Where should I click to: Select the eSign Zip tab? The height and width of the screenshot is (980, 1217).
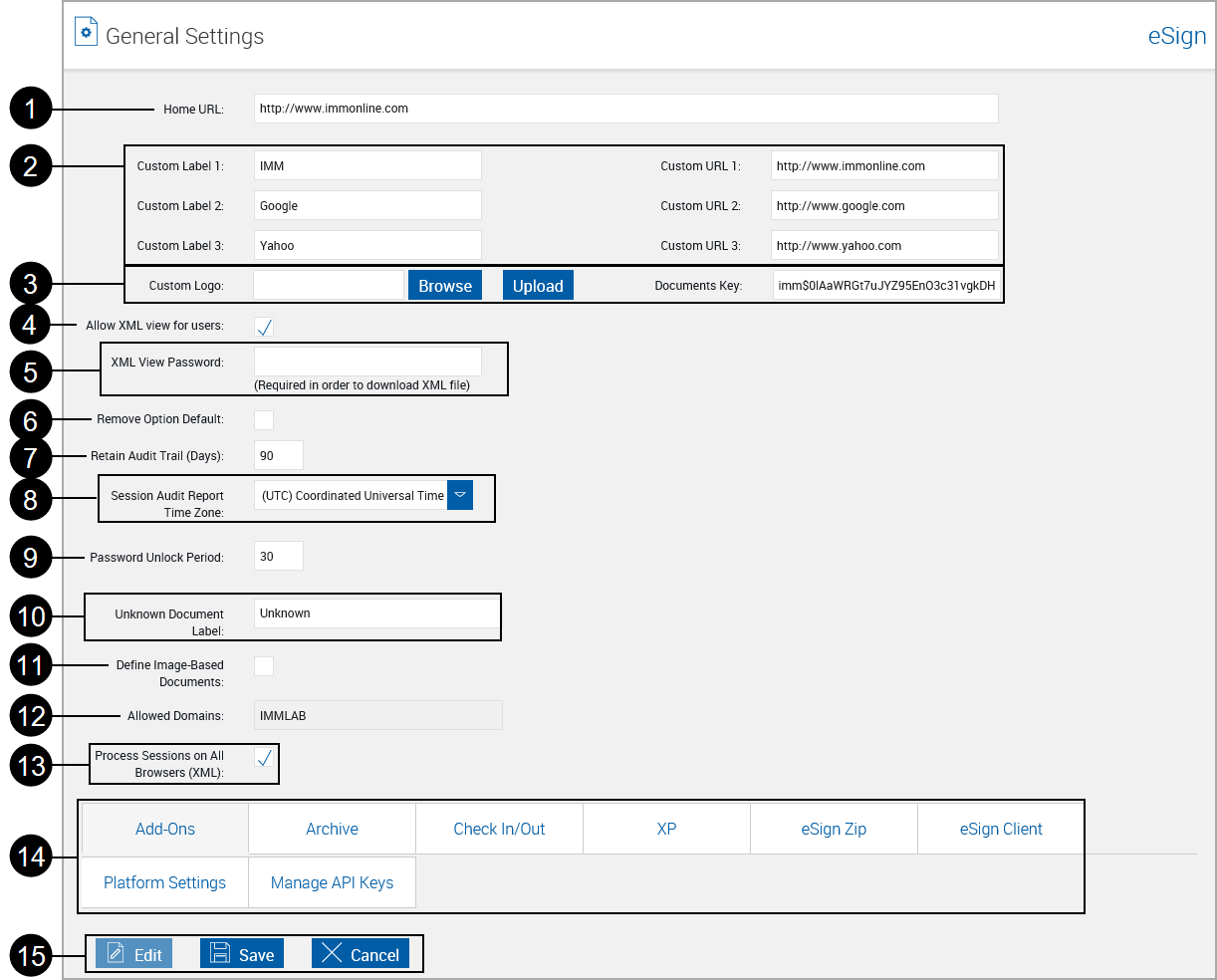[x=834, y=829]
